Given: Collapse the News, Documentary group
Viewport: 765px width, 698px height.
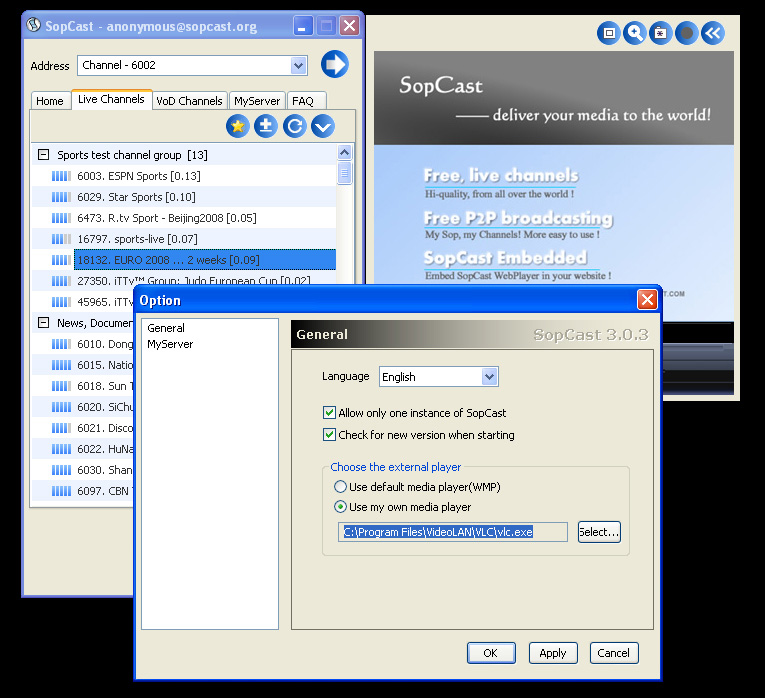Looking at the screenshot, I should tap(43, 322).
